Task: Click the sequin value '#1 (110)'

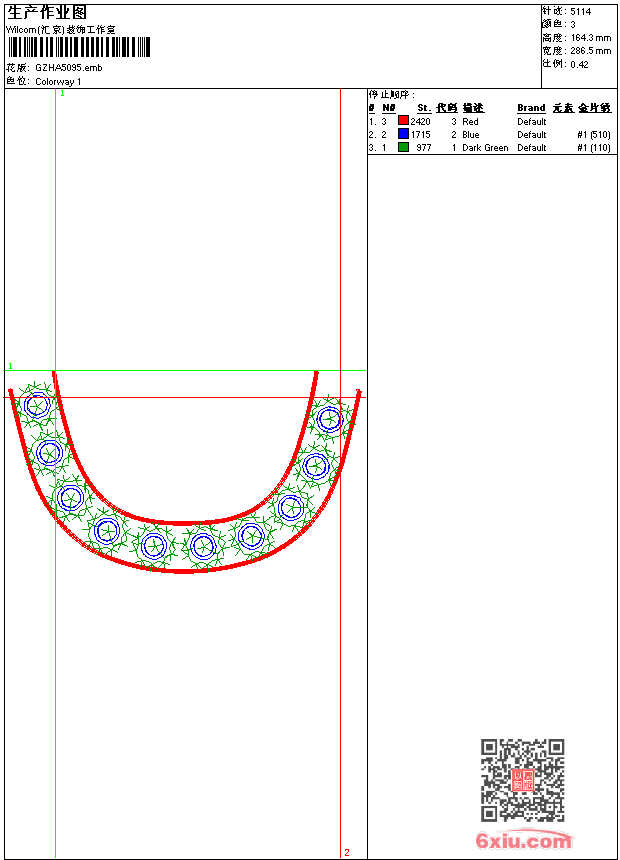Action: pyautogui.click(x=594, y=148)
